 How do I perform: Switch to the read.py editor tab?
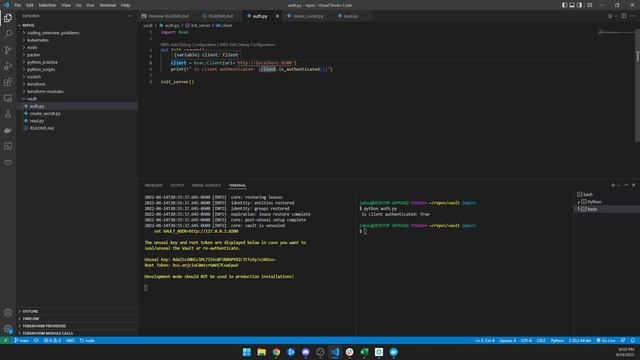(350, 16)
